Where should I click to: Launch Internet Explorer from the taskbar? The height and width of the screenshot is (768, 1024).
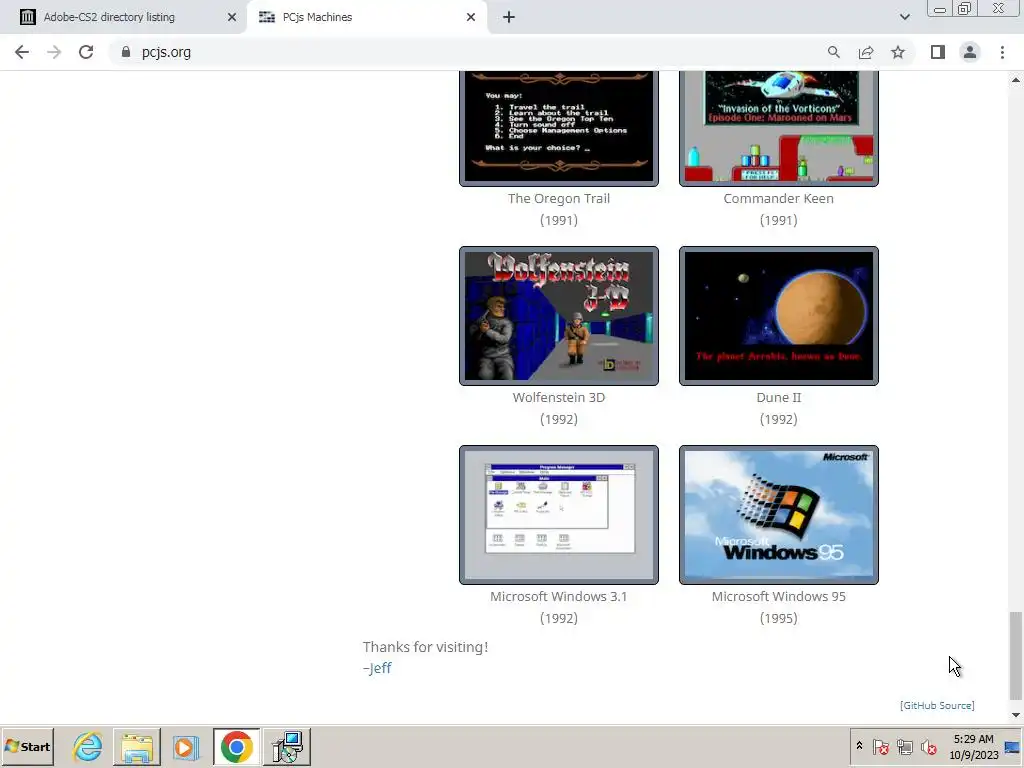point(88,746)
